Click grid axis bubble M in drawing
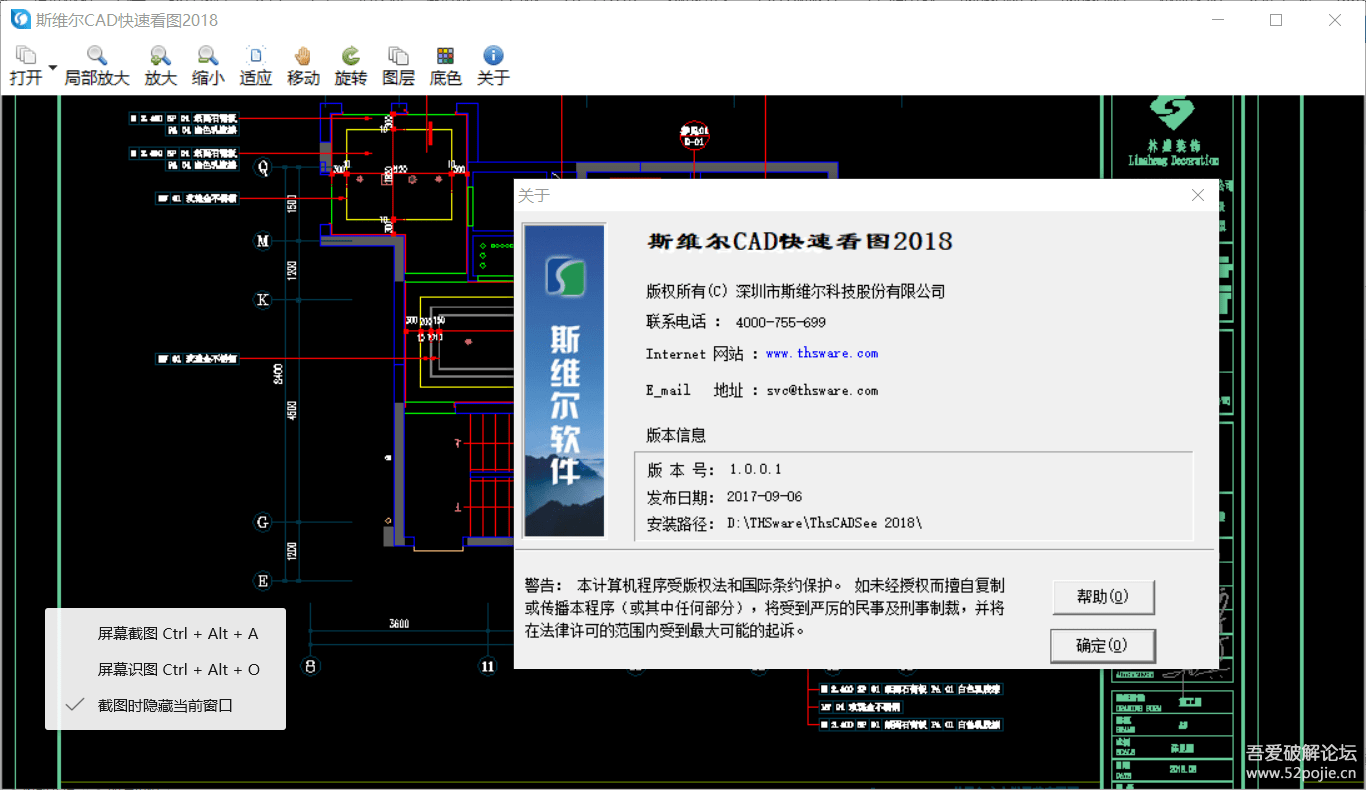 click(x=263, y=241)
